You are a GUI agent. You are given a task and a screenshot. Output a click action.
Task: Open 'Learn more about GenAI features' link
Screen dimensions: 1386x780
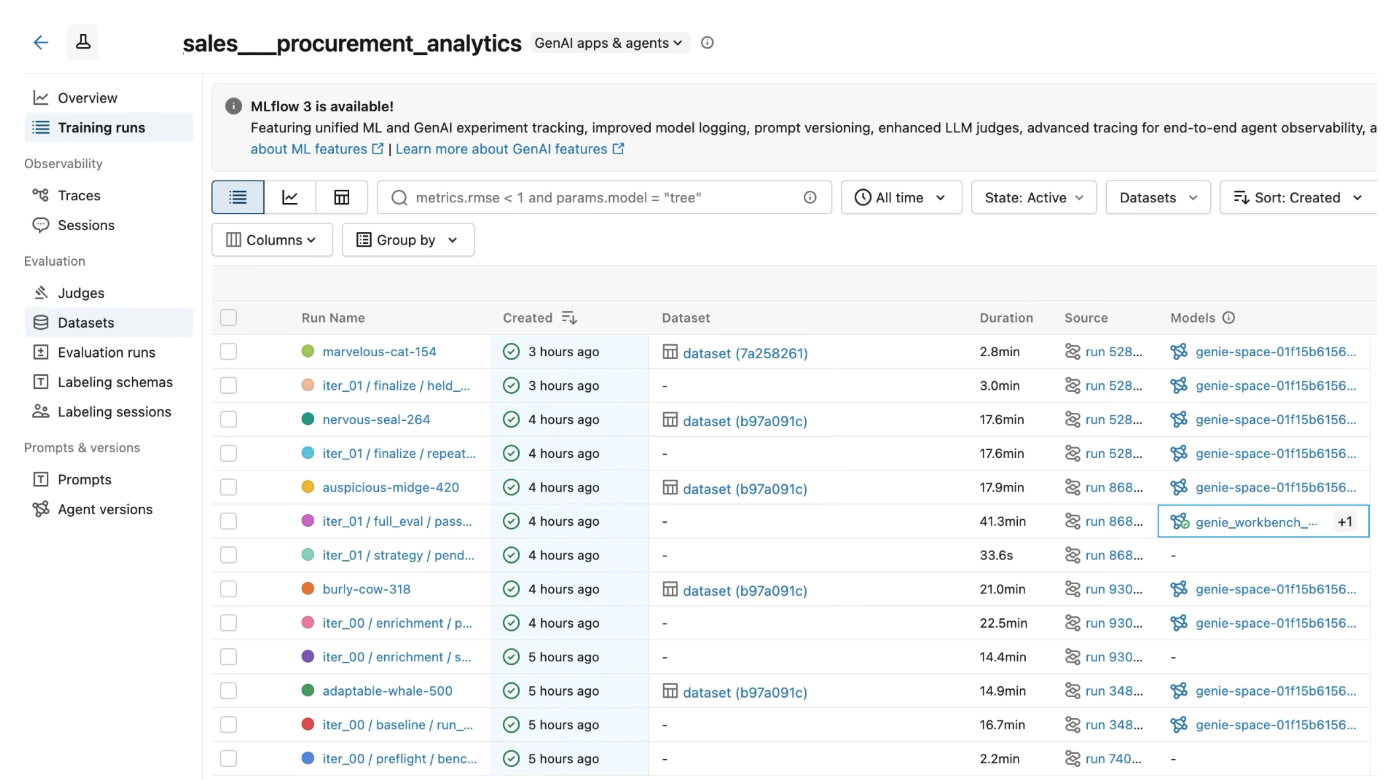pos(502,149)
